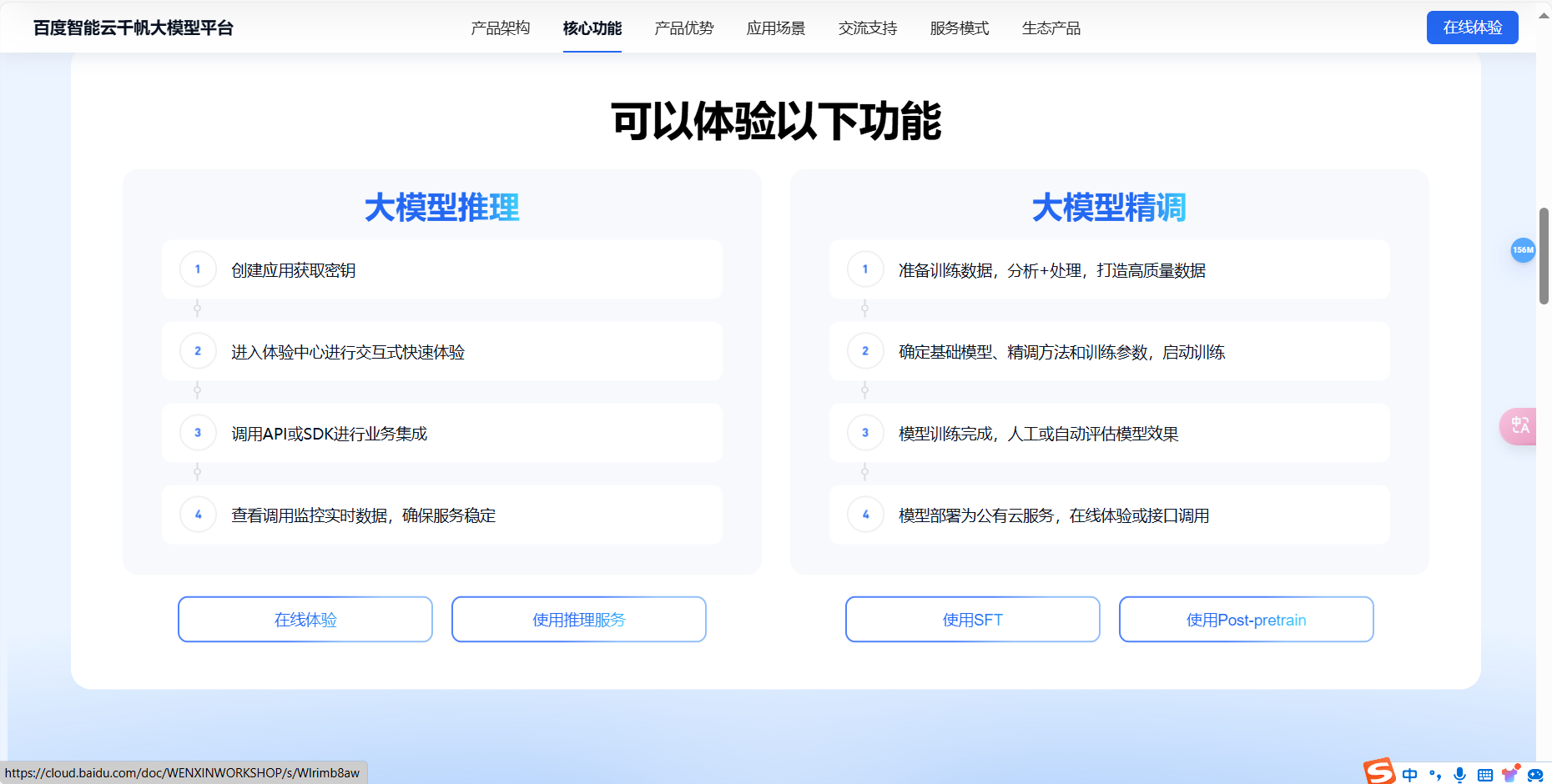Open the 交流支持 menu item
Screen dimensions: 1552x784
(x=867, y=28)
